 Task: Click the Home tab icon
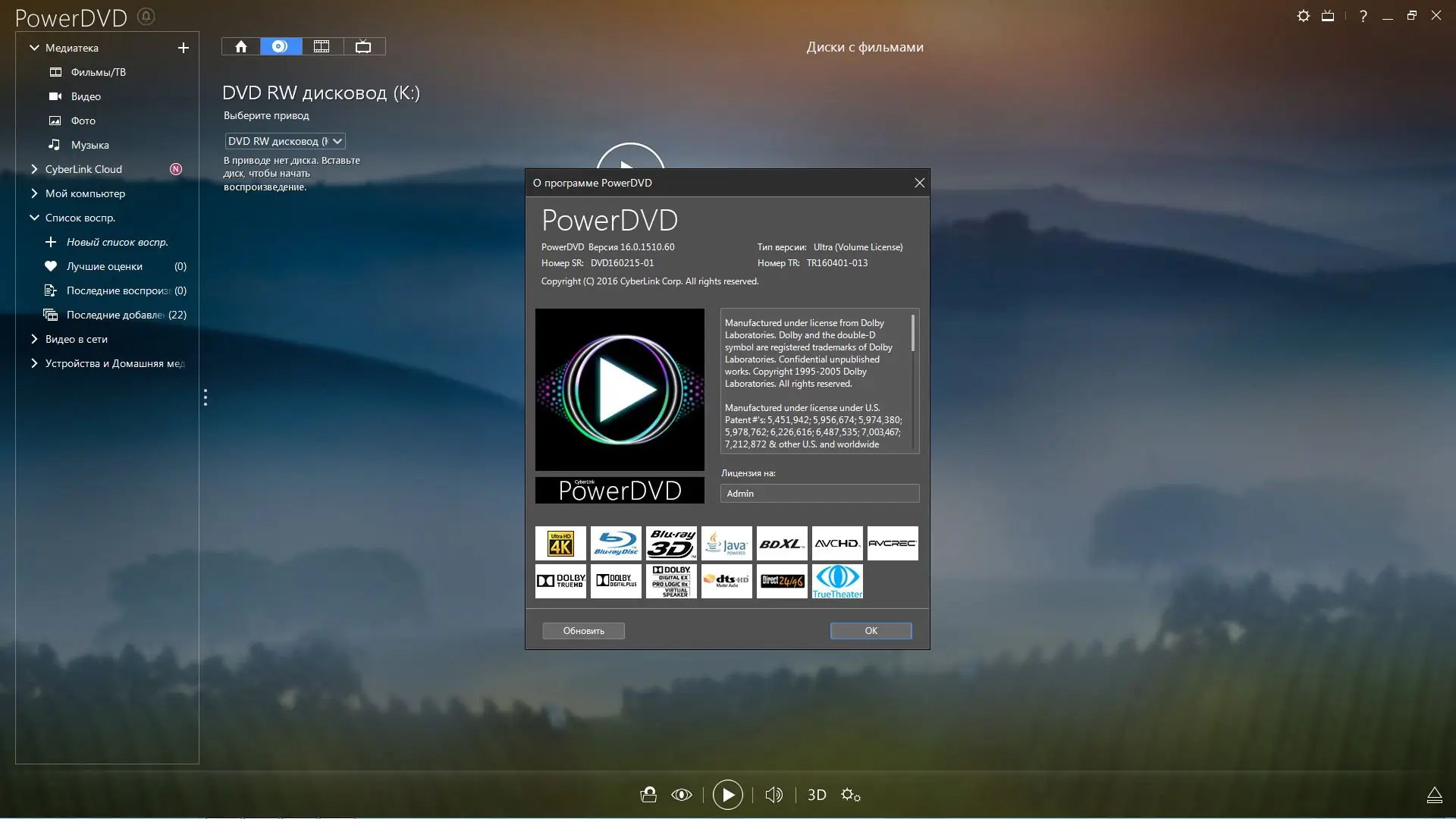tap(241, 47)
